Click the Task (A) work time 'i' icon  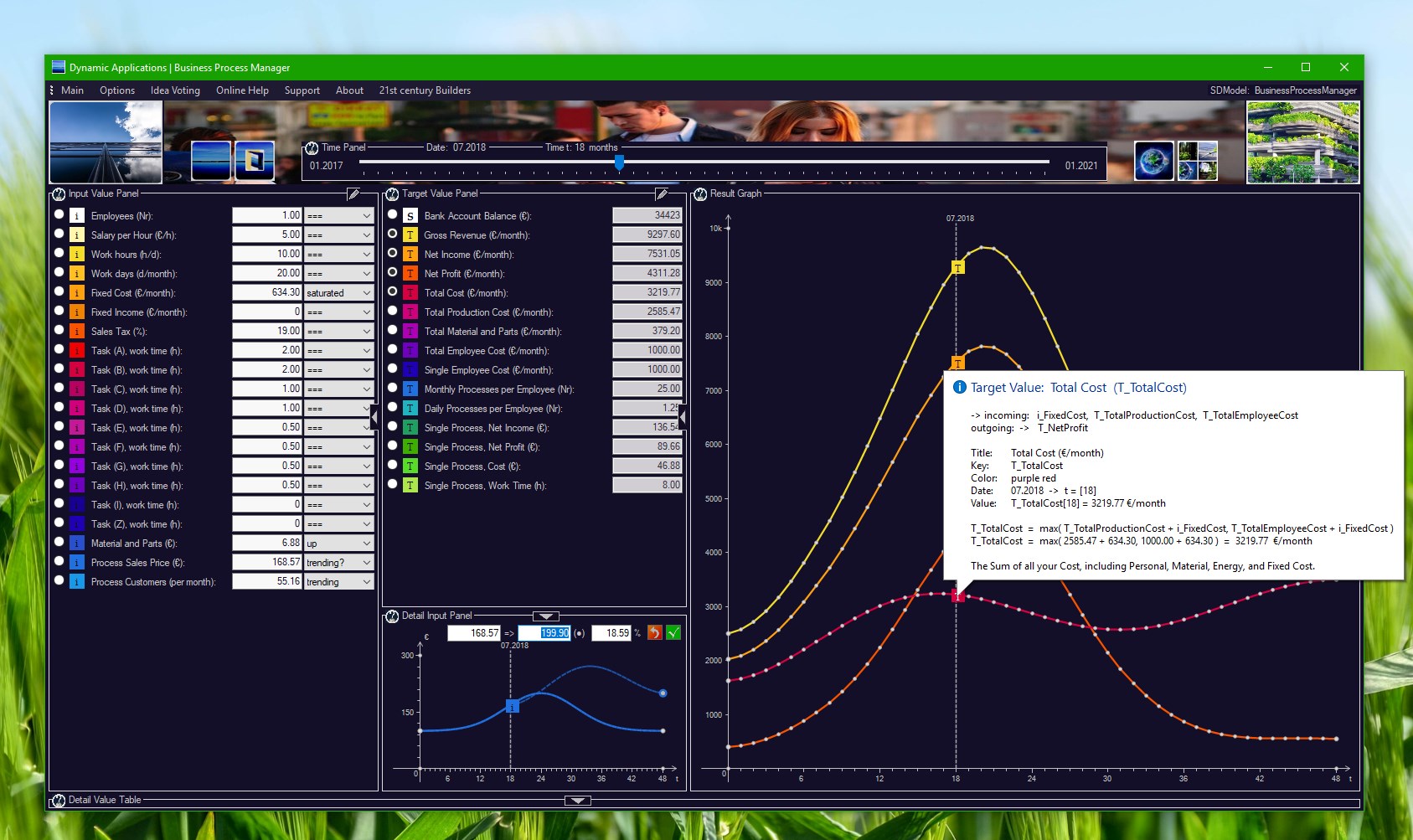(76, 351)
